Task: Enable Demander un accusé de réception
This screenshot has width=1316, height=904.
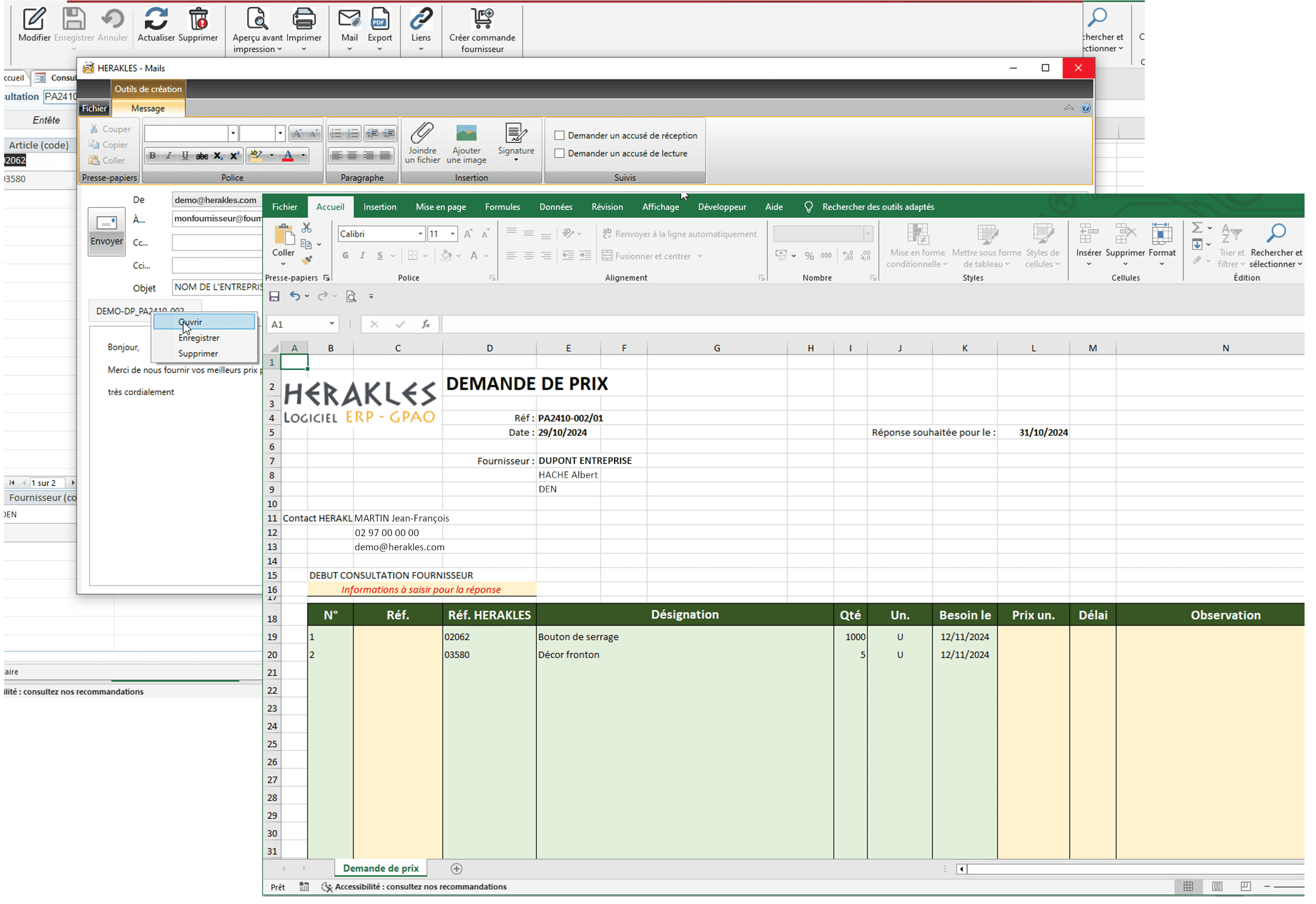Action: [x=560, y=135]
